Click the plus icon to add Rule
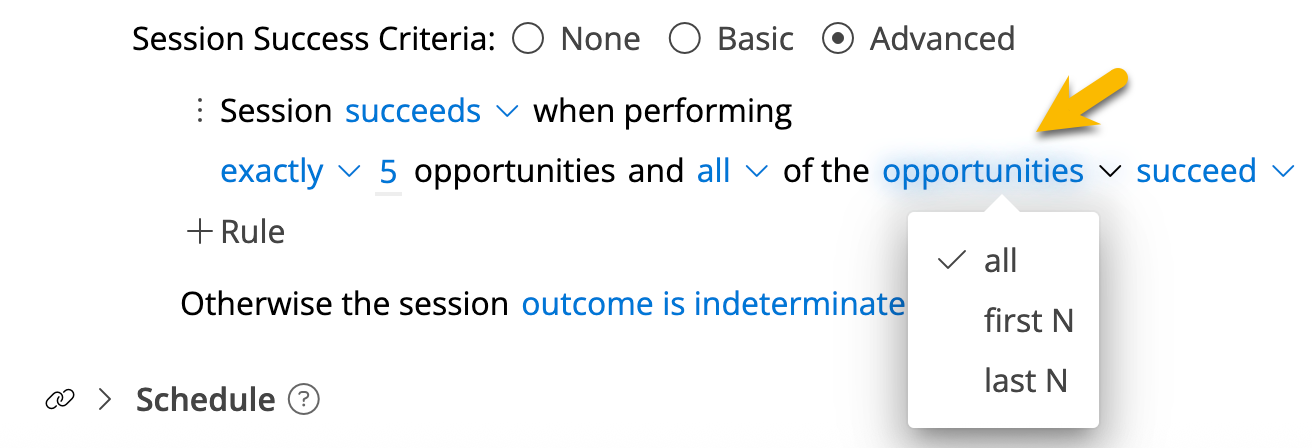 click(x=201, y=232)
